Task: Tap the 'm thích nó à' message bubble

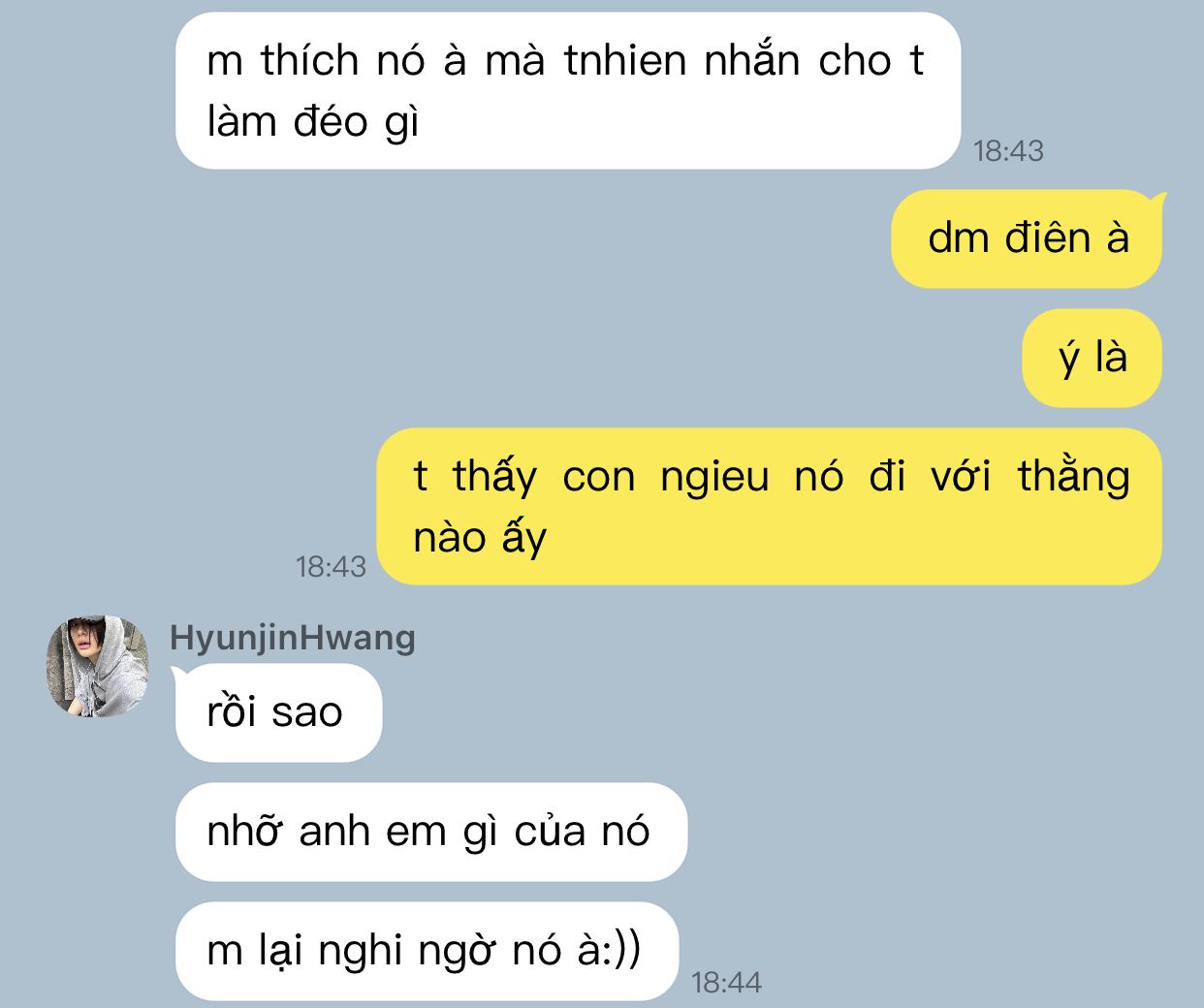Action: click(x=567, y=91)
